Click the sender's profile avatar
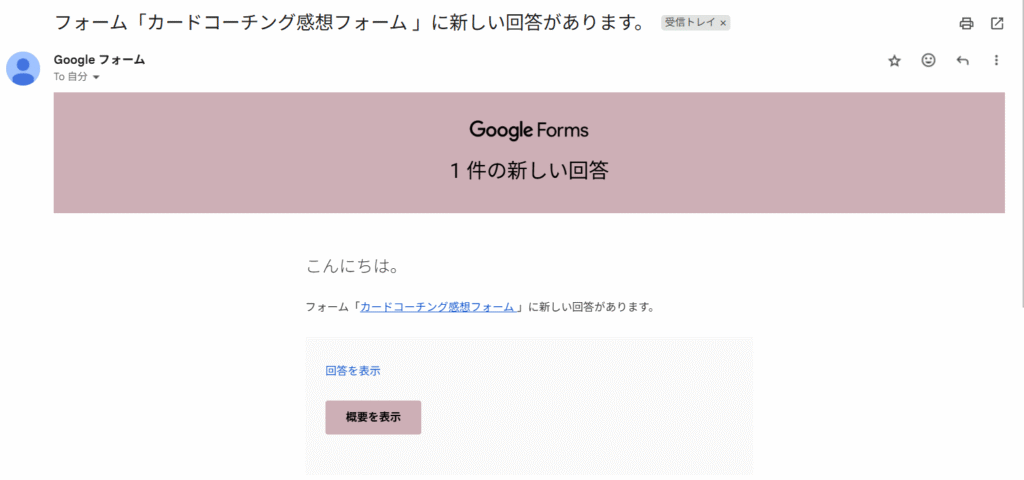Image resolution: width=1024 pixels, height=480 pixels. (23, 68)
